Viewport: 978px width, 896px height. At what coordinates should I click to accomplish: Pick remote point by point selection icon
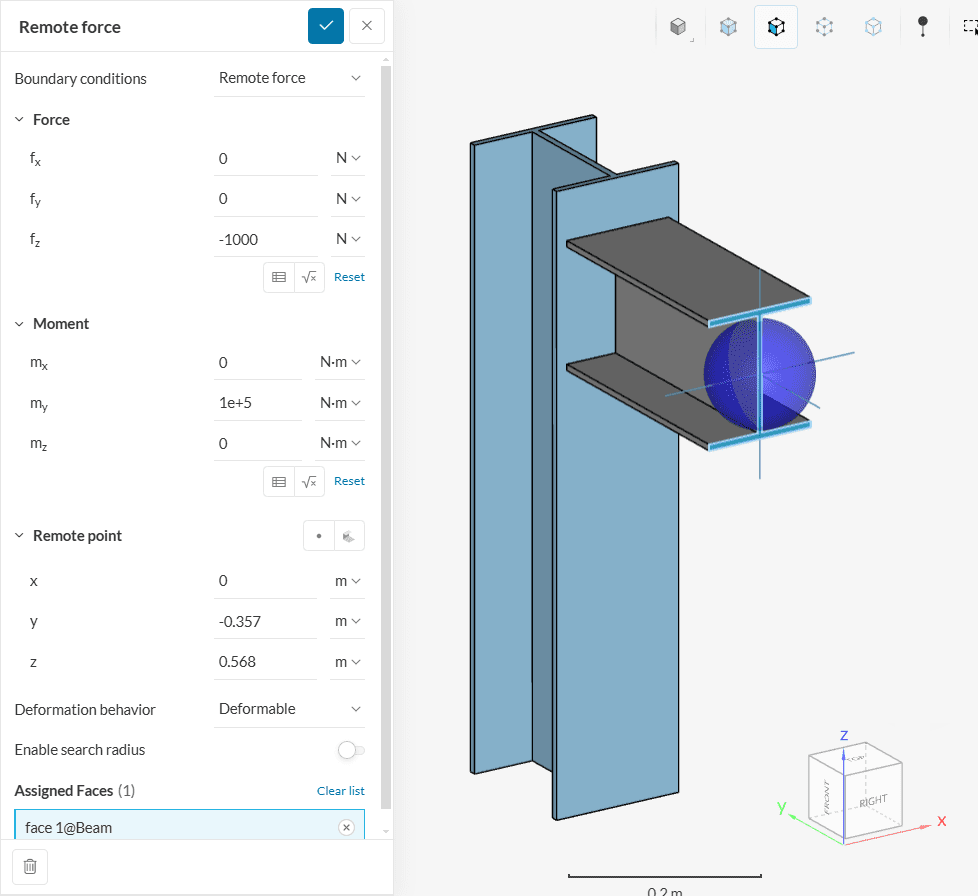pos(319,536)
